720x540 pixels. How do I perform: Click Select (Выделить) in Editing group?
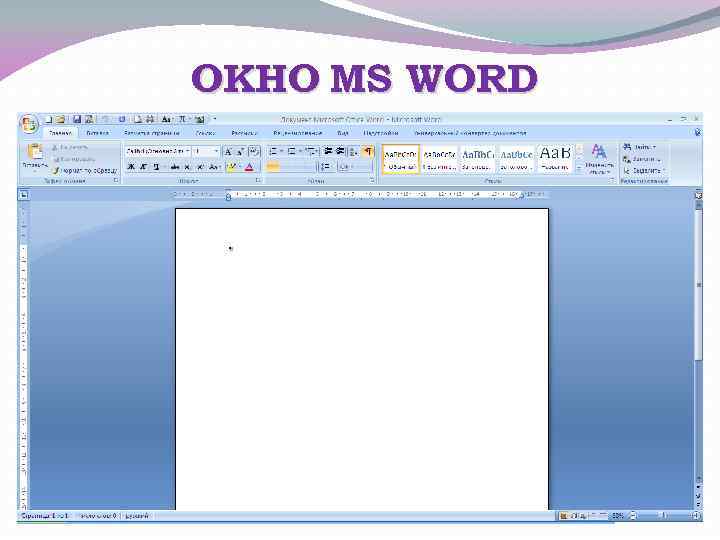tap(643, 170)
